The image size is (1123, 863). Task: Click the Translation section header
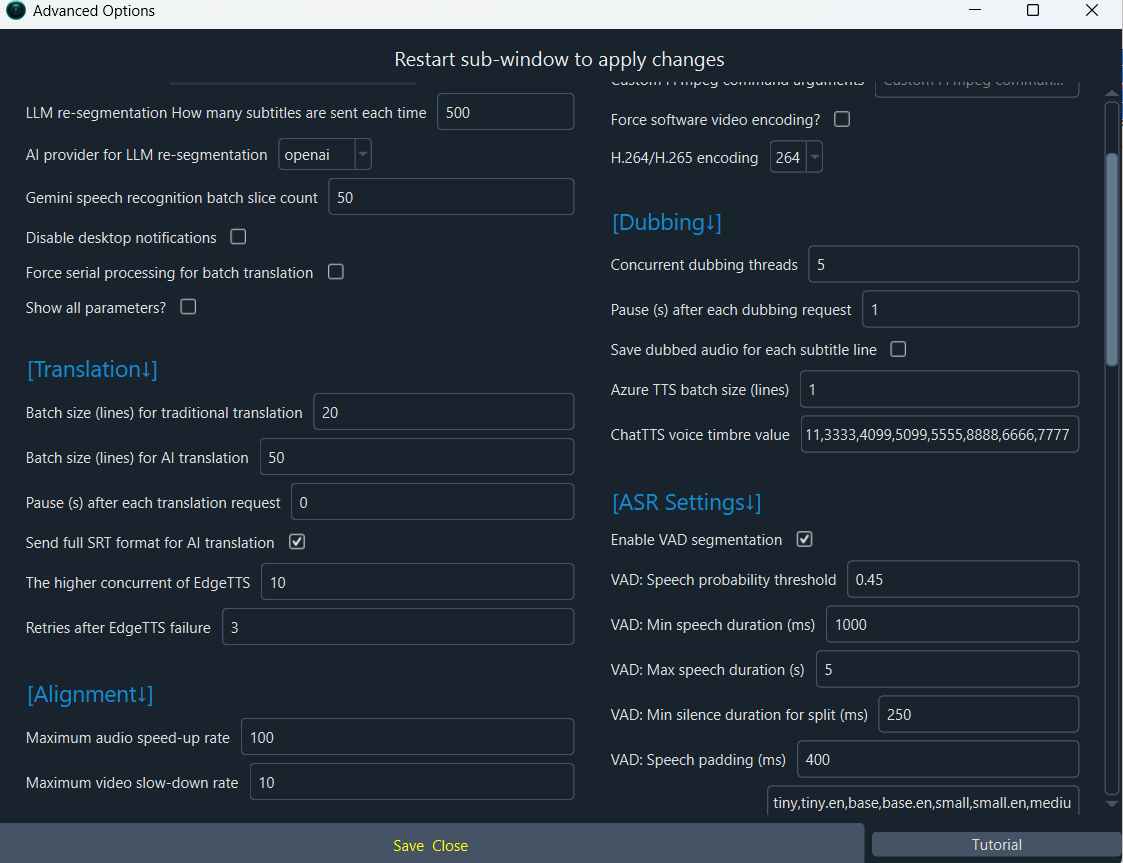(x=92, y=369)
